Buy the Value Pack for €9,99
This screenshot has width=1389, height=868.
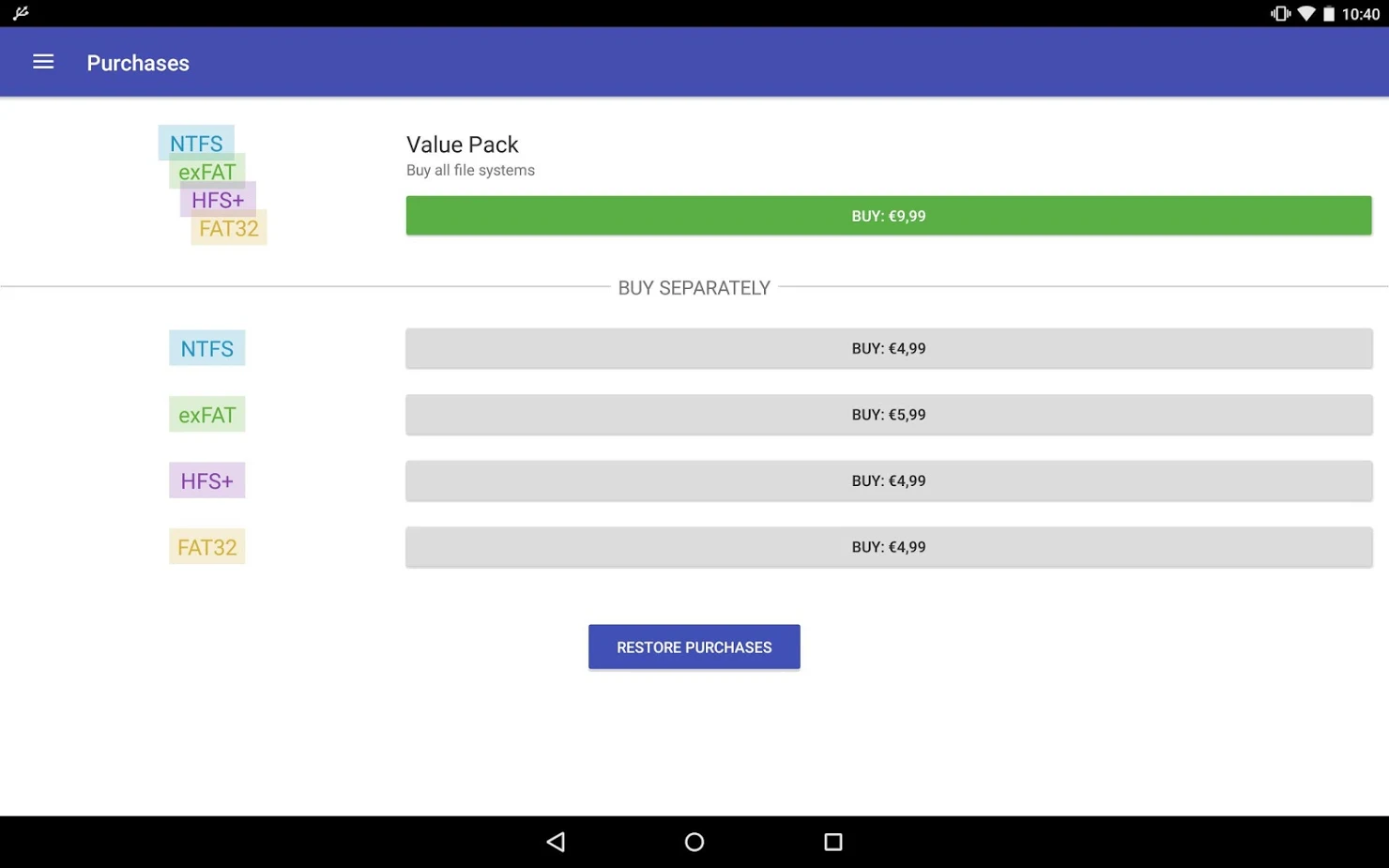click(x=888, y=215)
